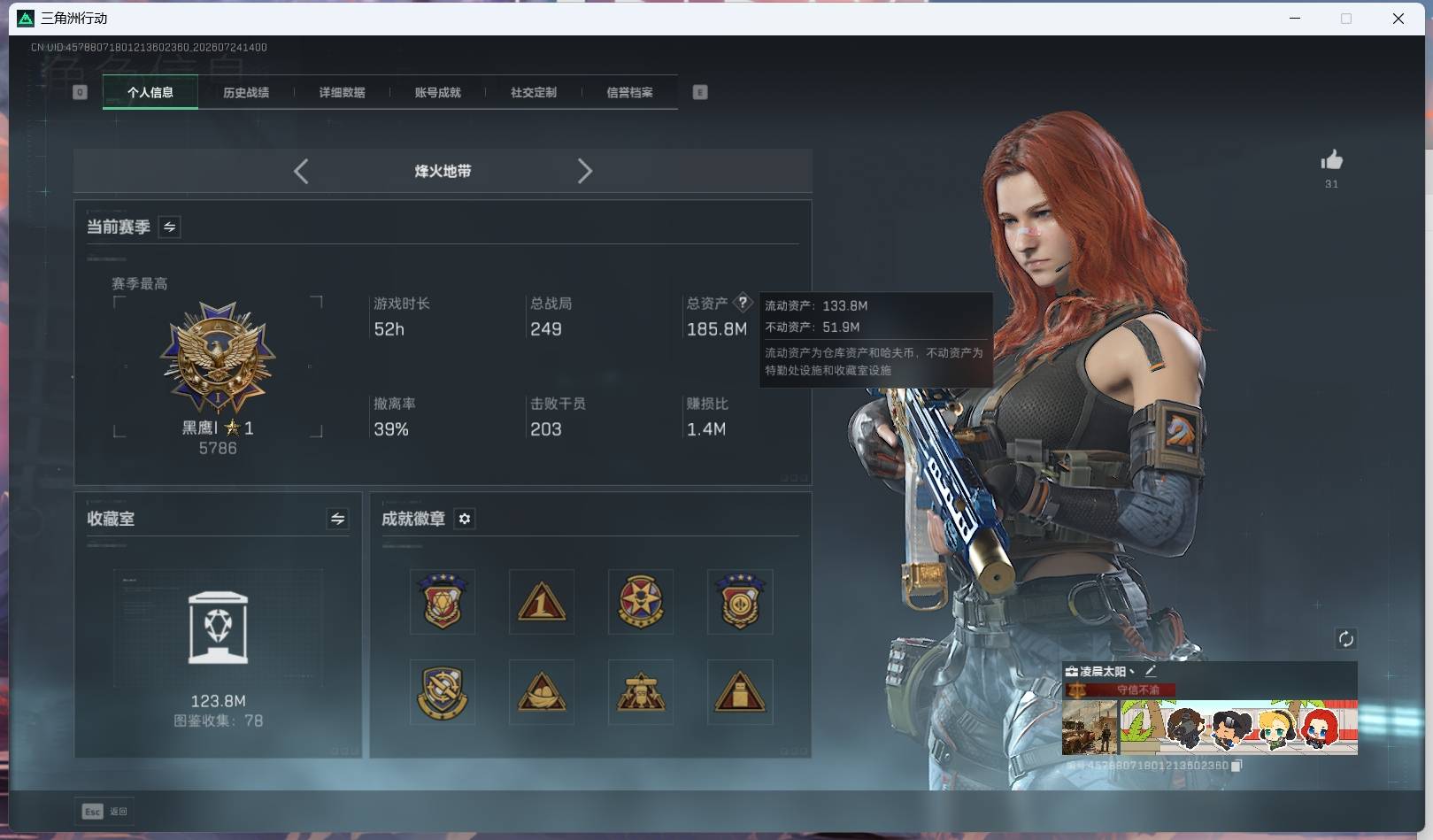
Task: View the 信誉档案 tab
Action: tap(629, 92)
